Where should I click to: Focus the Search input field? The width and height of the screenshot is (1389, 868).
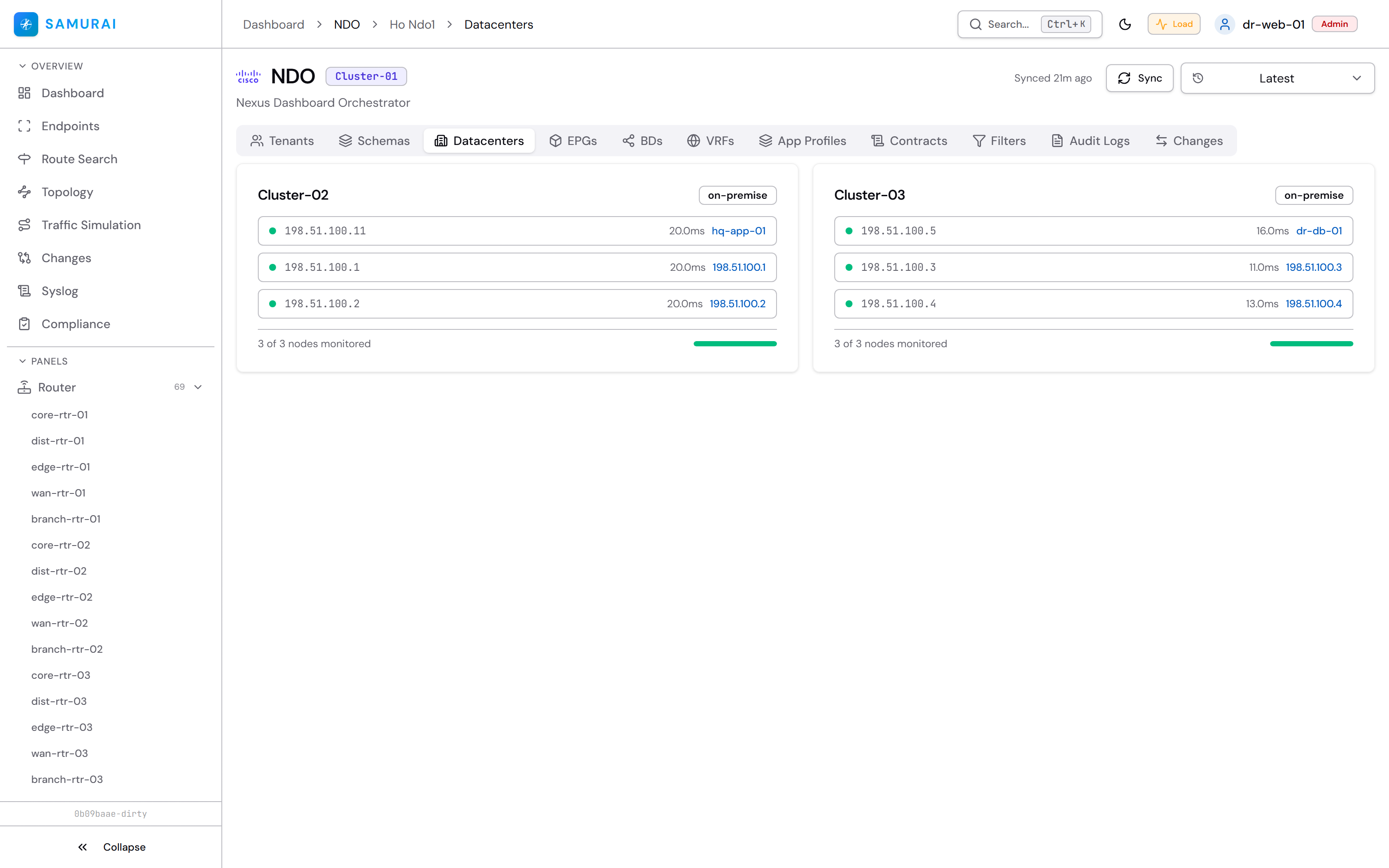(x=1030, y=24)
